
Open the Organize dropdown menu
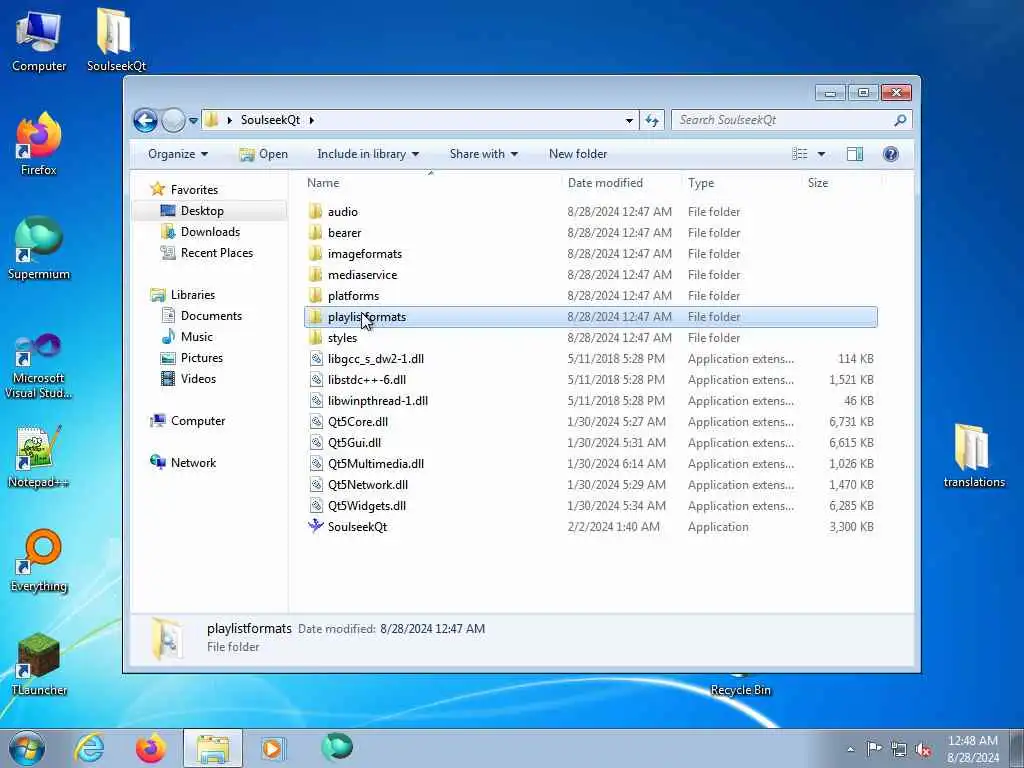click(x=178, y=154)
